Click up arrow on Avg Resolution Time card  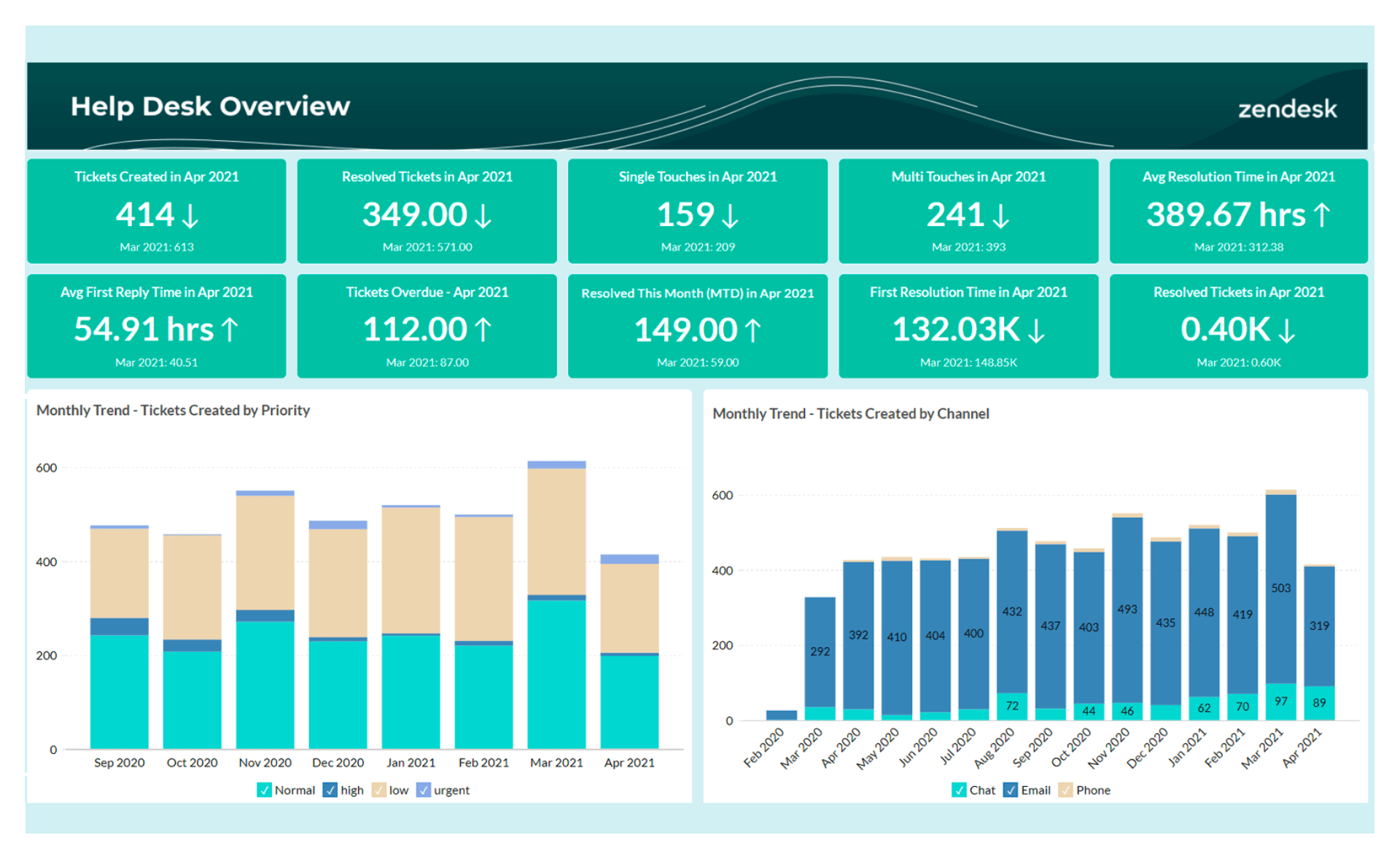[1322, 215]
